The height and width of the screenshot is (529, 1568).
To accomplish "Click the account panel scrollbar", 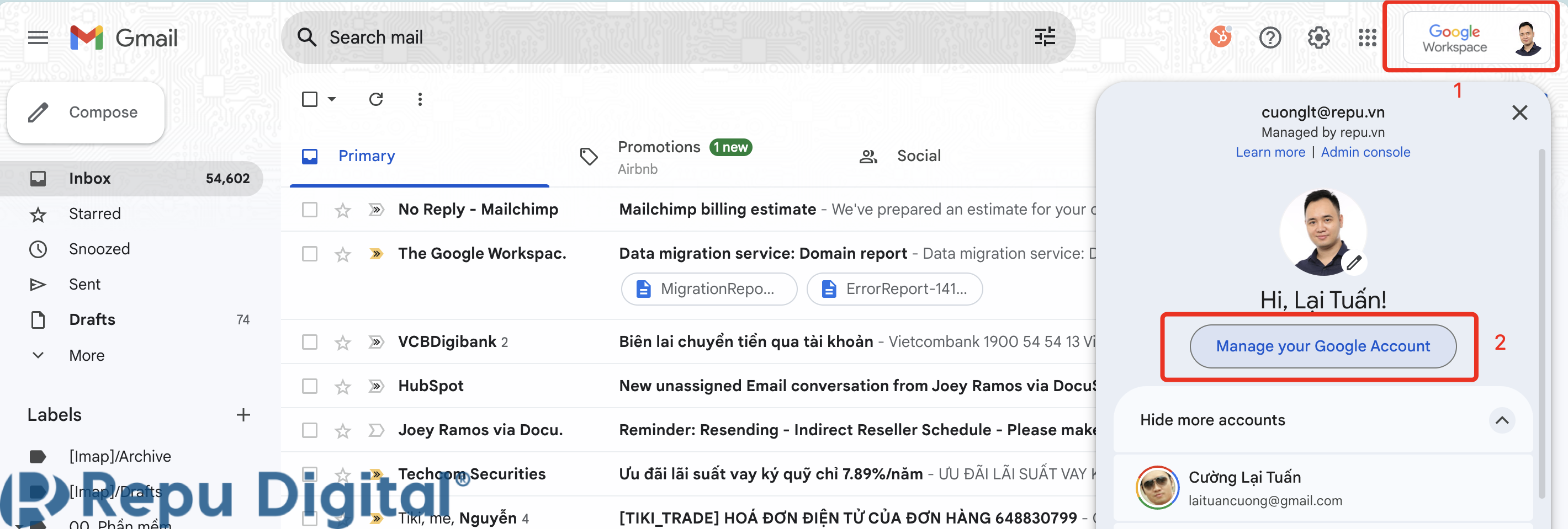I will coord(1541,322).
